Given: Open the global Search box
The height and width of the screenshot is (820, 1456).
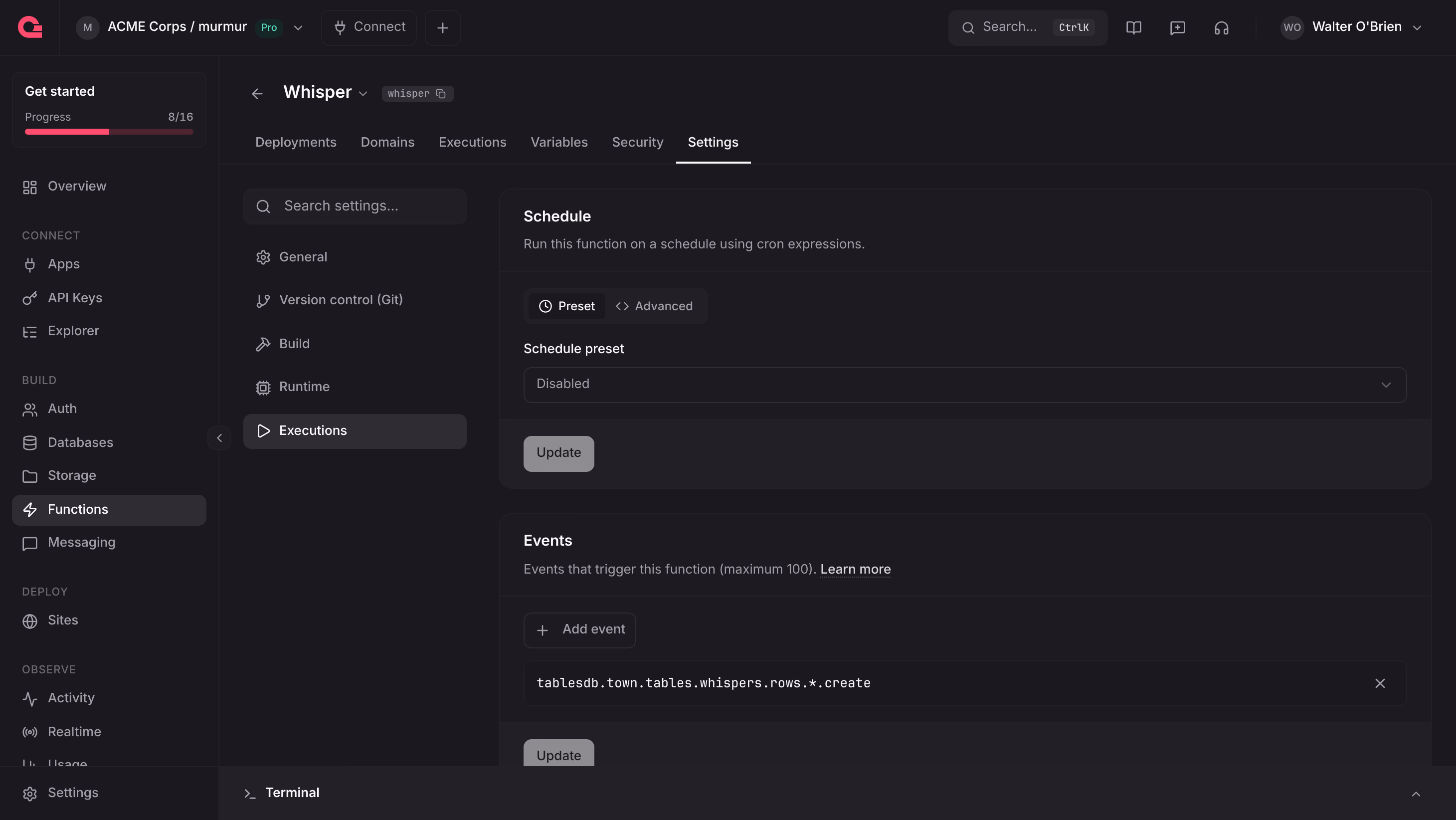Looking at the screenshot, I should [1028, 27].
